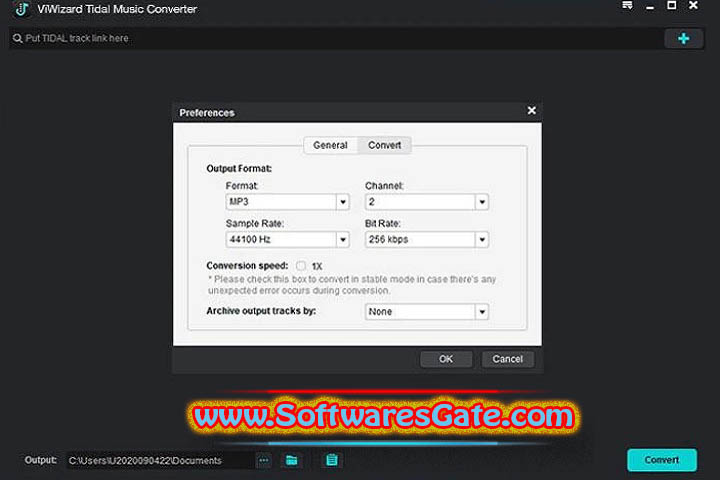This screenshot has height=480, width=720.
Task: Browse output path with three-dots button
Action: click(x=264, y=460)
